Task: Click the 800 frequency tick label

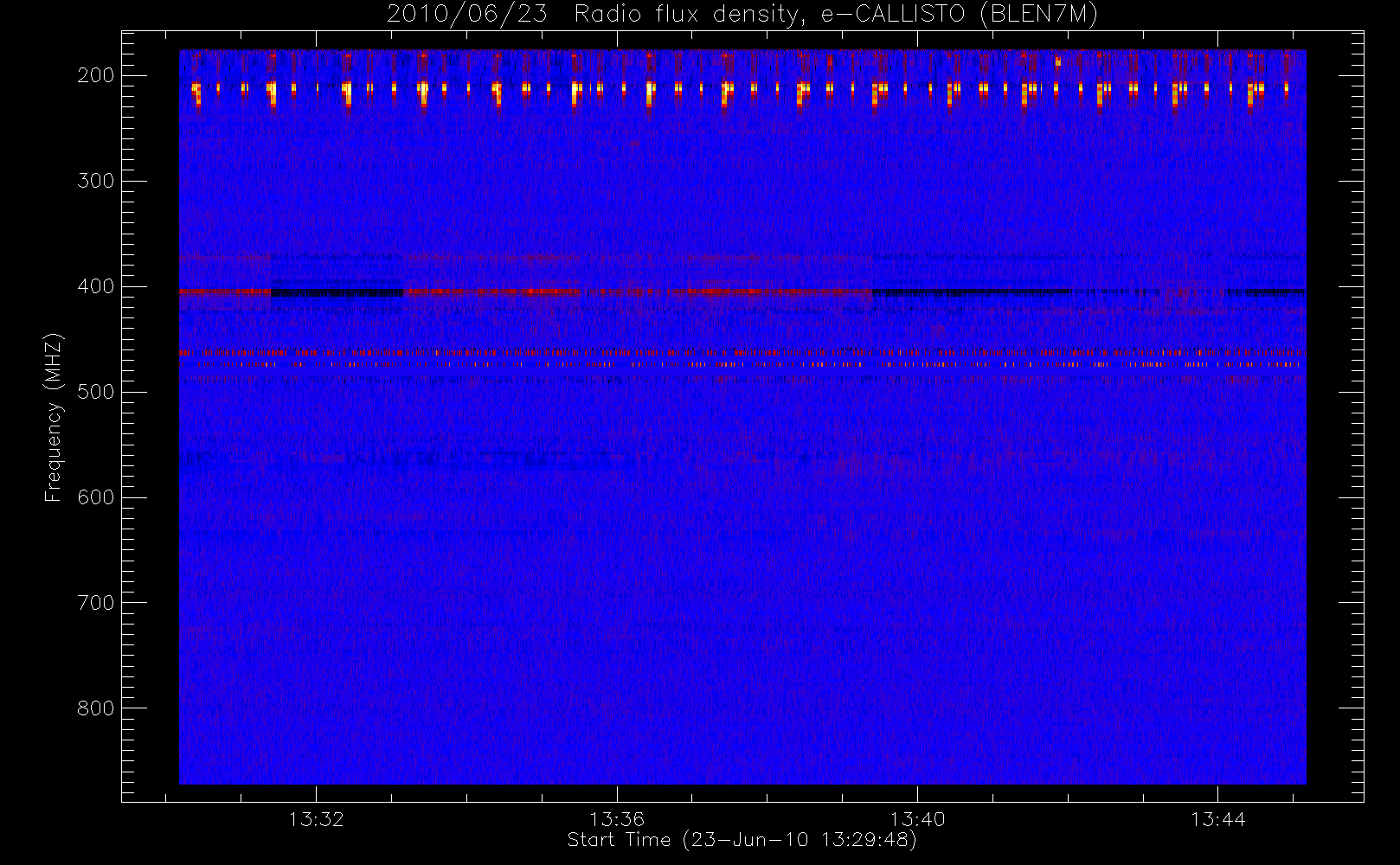Action: pos(96,708)
